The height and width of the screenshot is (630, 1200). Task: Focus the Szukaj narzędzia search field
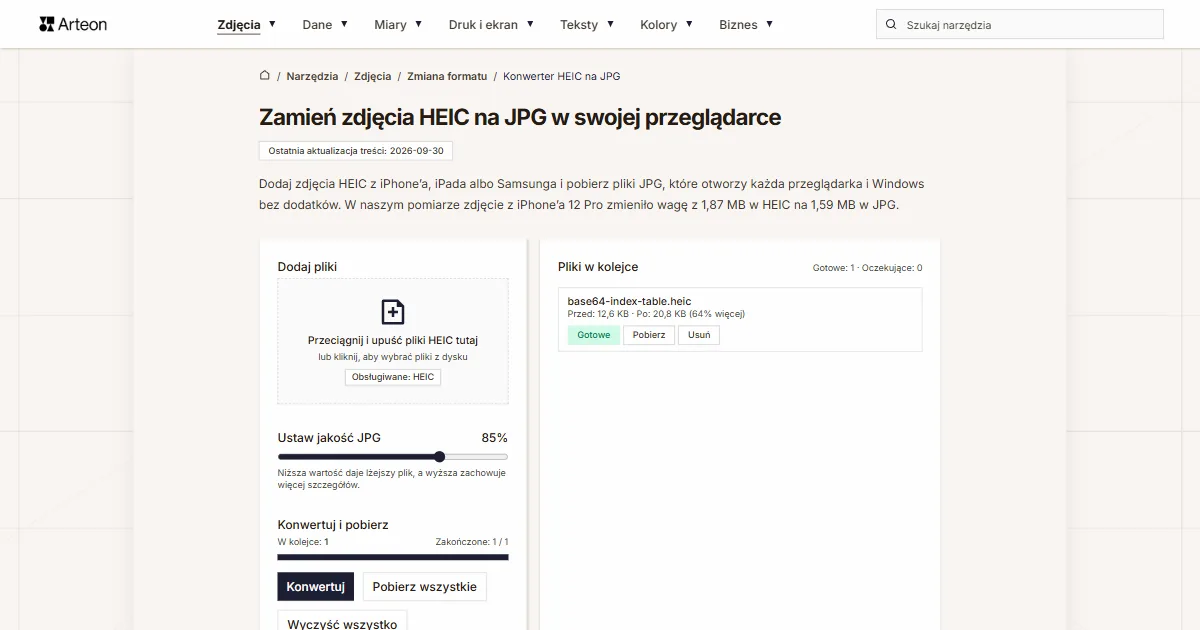(1020, 25)
